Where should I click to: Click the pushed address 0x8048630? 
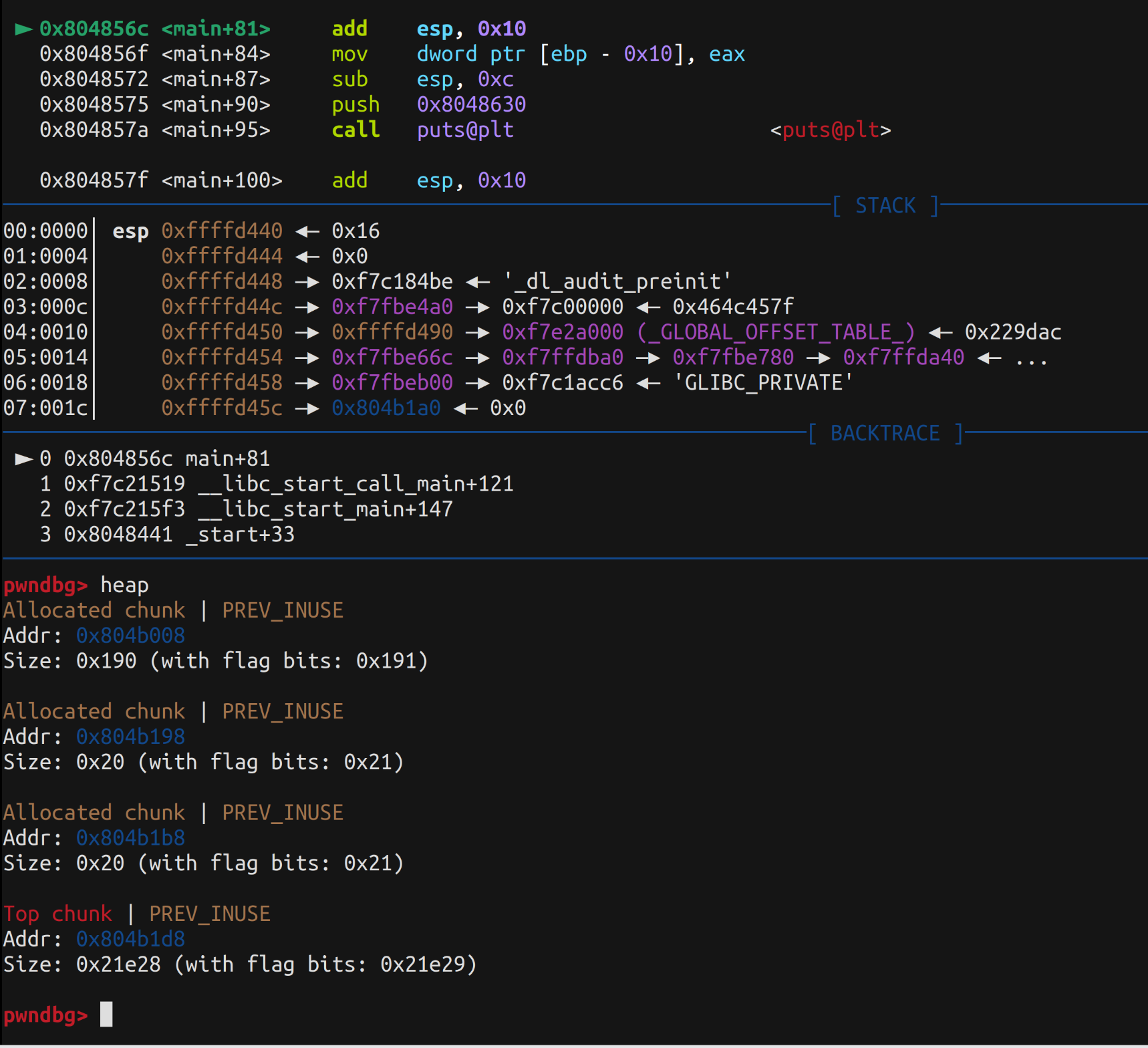(x=471, y=104)
